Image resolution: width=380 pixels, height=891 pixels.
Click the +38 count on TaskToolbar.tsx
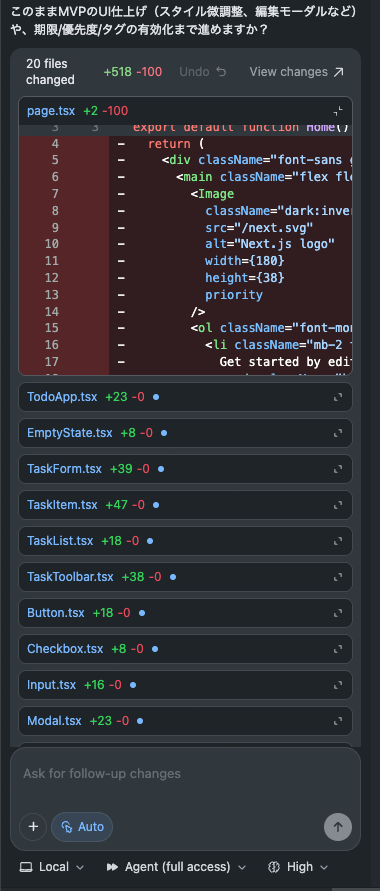tap(132, 577)
